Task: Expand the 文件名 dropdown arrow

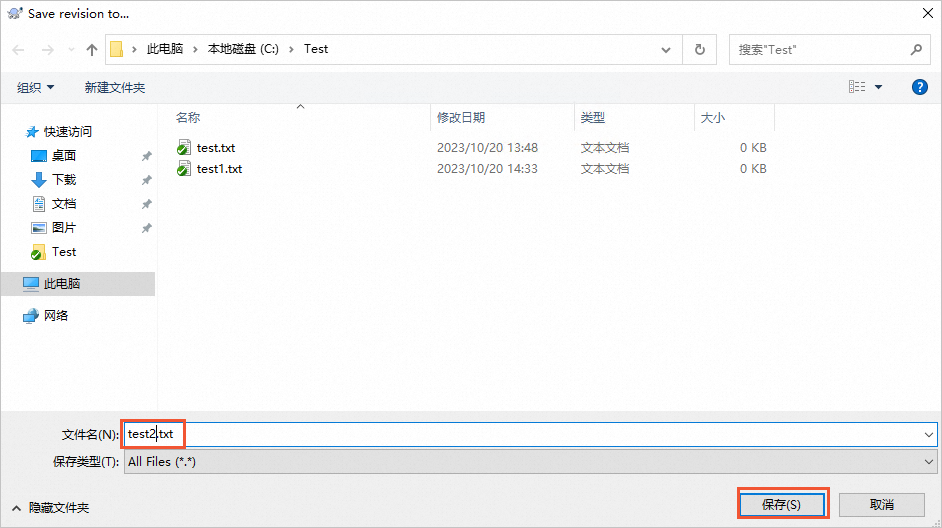Action: pos(929,434)
